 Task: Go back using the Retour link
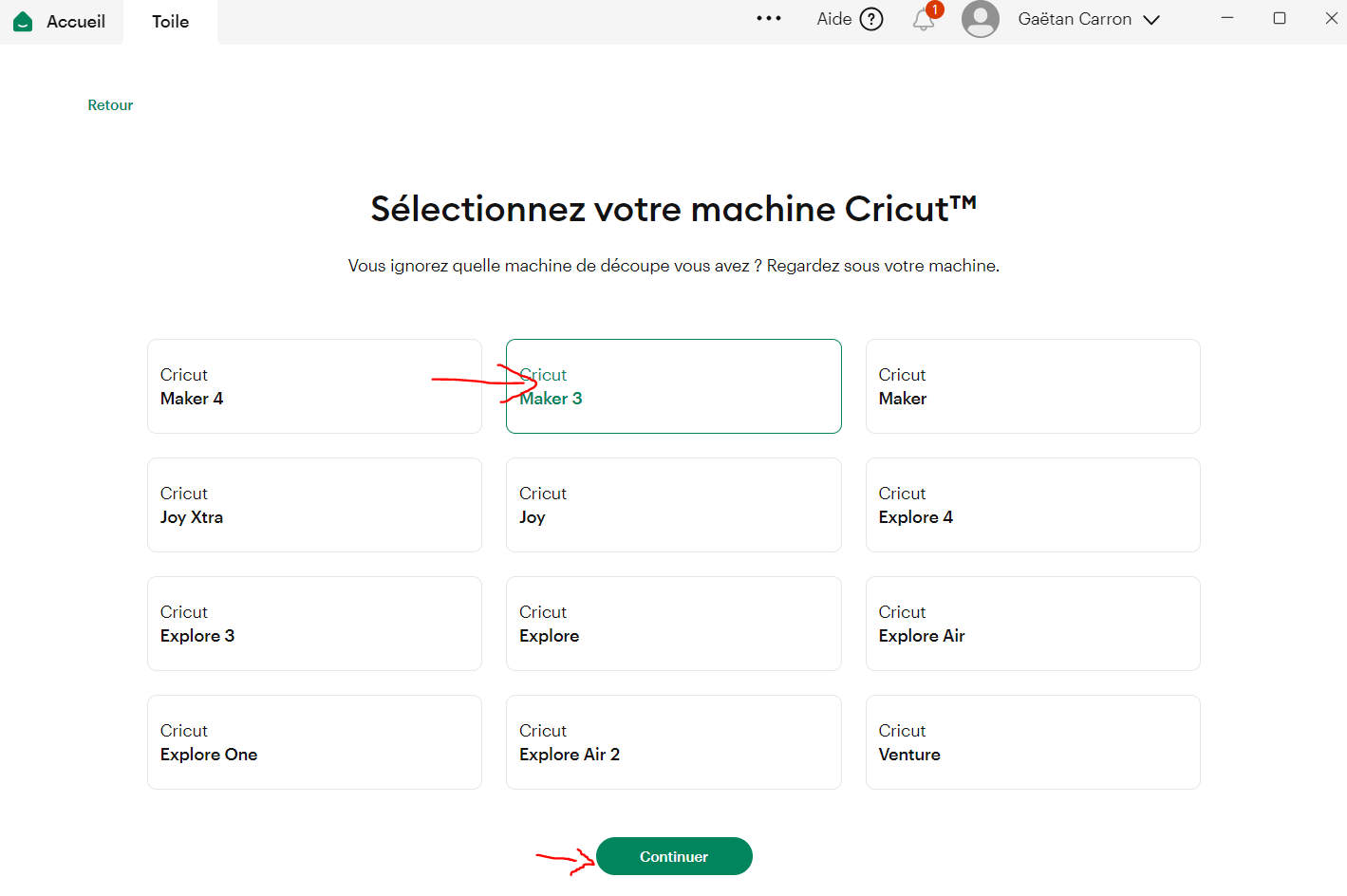tap(110, 105)
